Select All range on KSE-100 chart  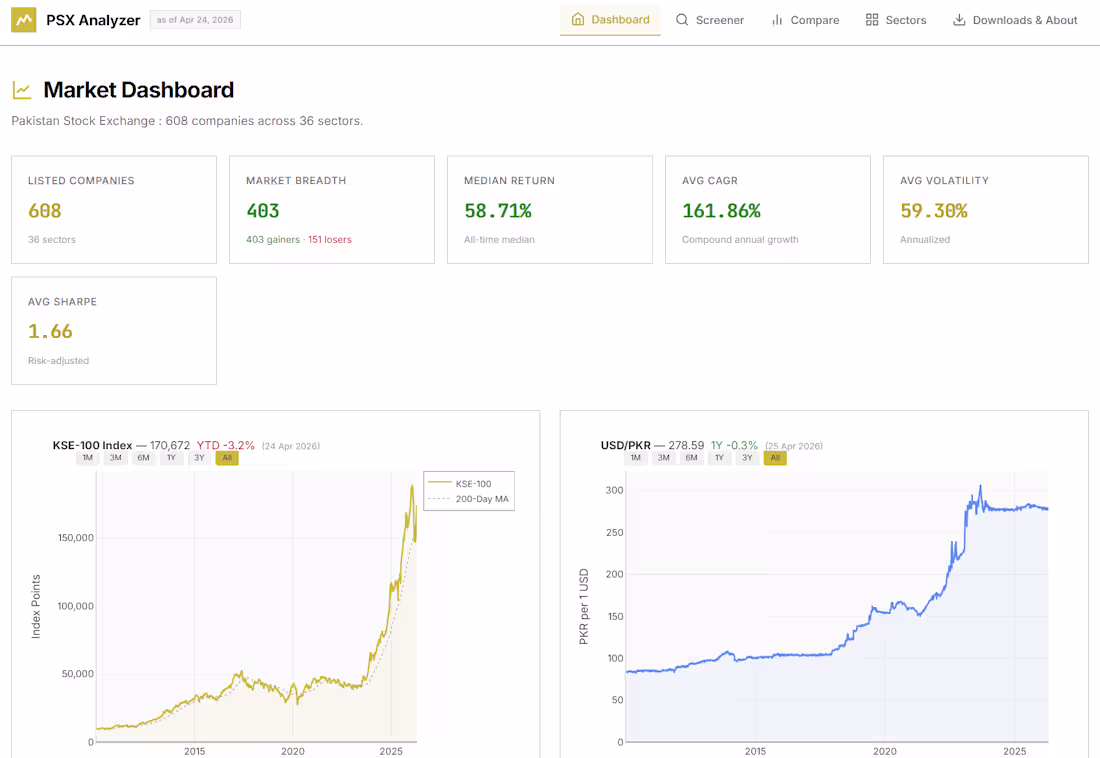(x=227, y=458)
